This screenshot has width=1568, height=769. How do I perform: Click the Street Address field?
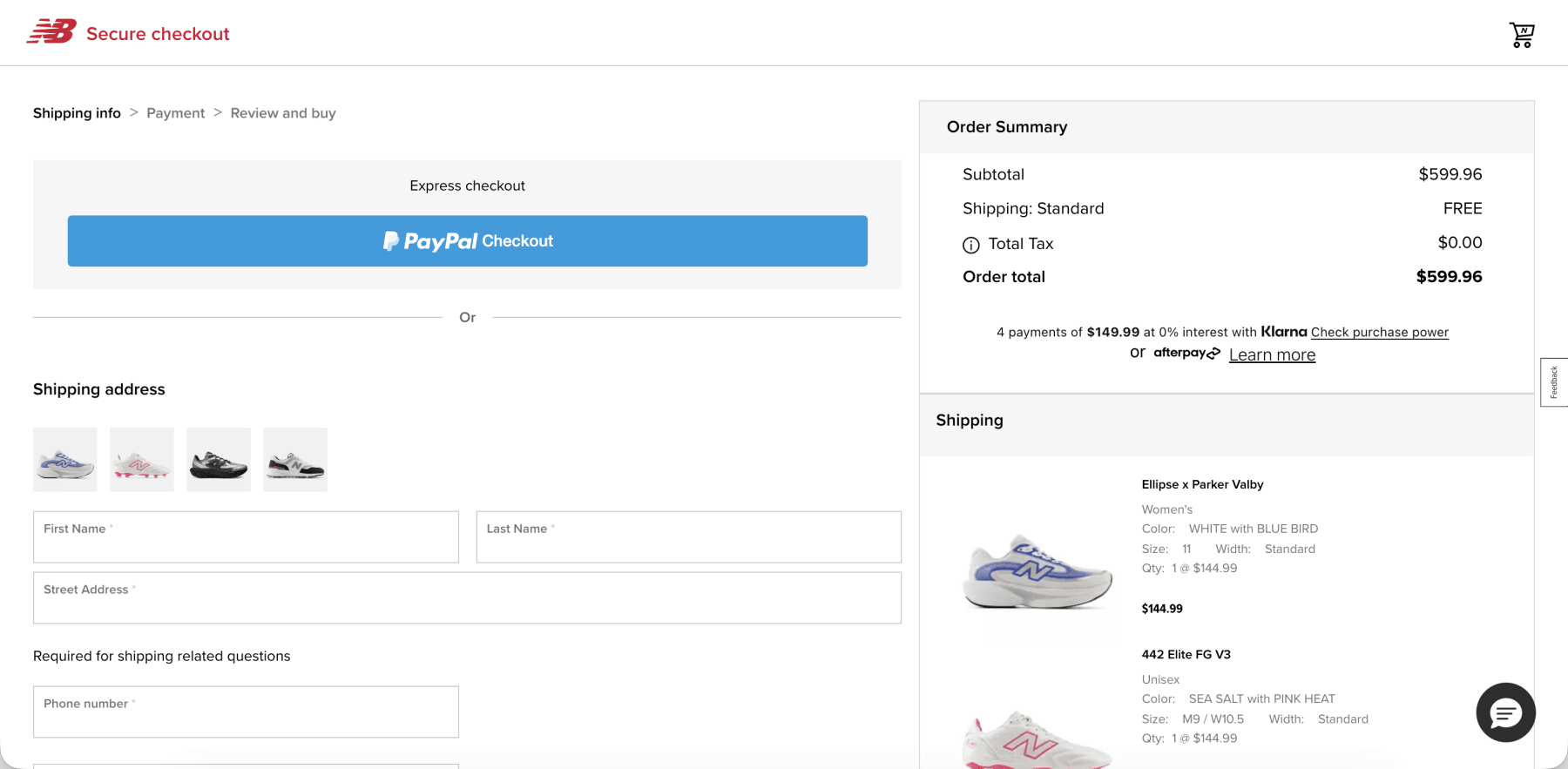467,597
